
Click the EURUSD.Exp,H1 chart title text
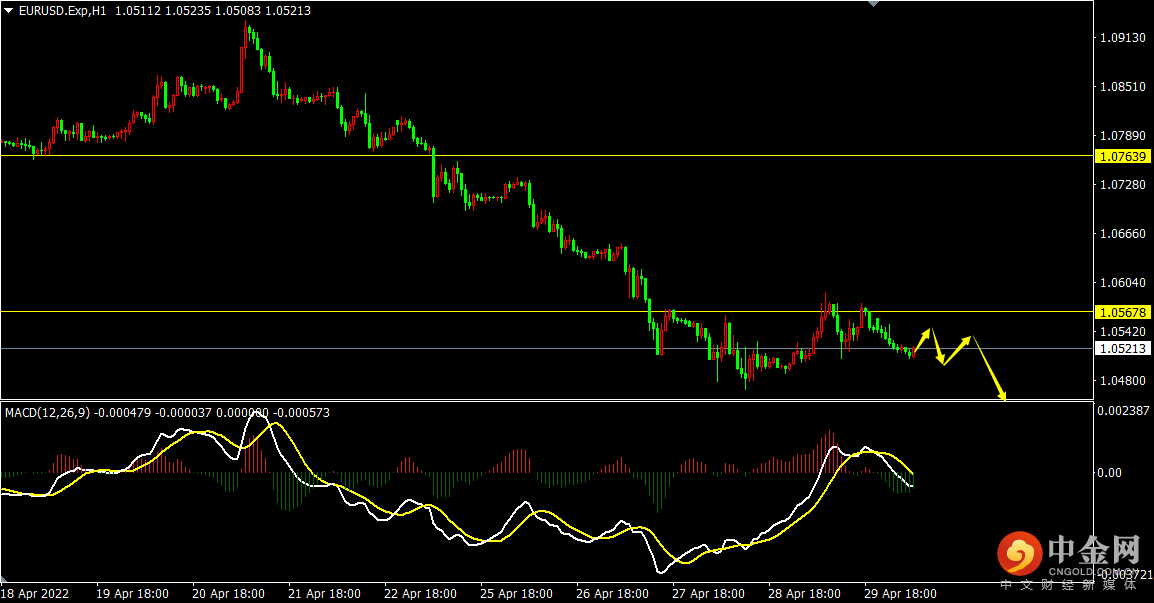point(63,11)
